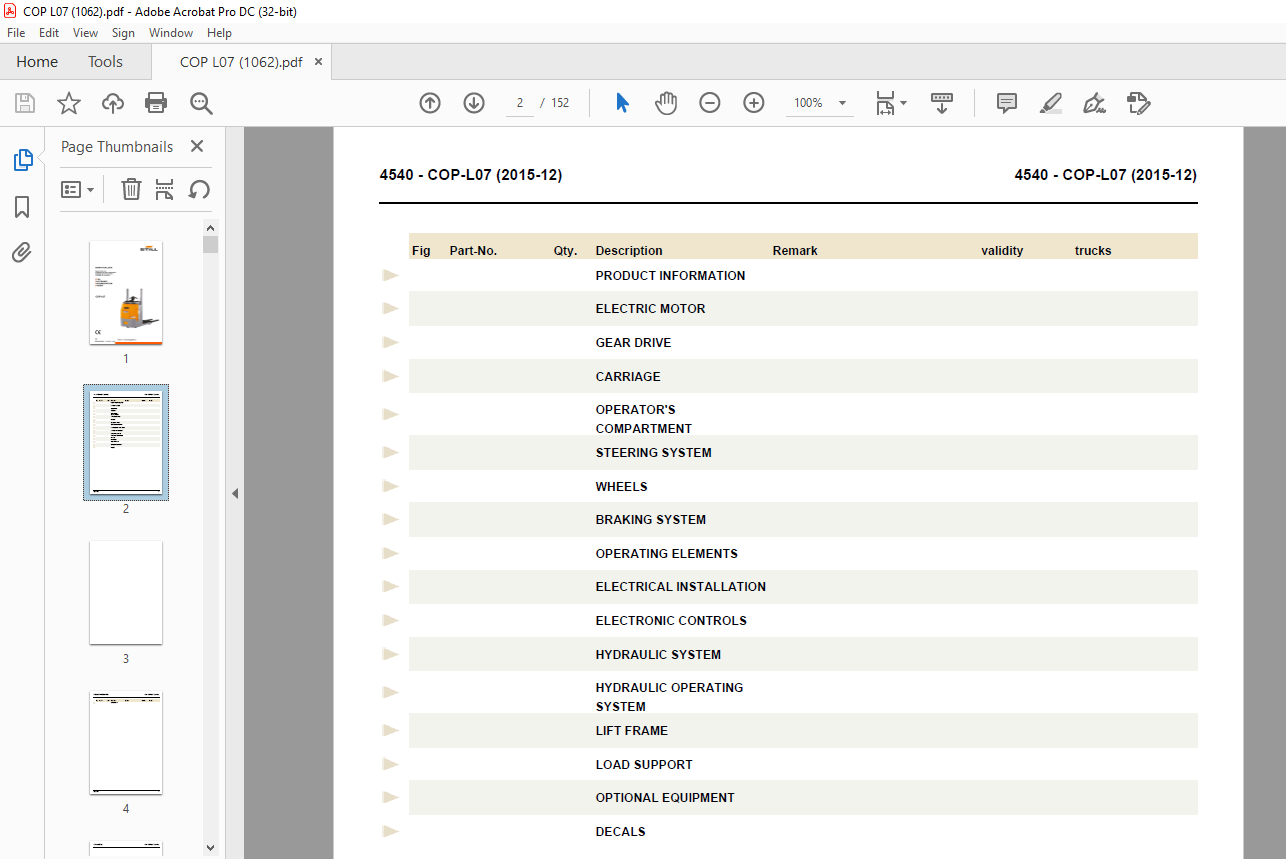This screenshot has width=1286, height=859.
Task: Open the ELECTRIC MOTOR section link
Action: click(x=650, y=309)
